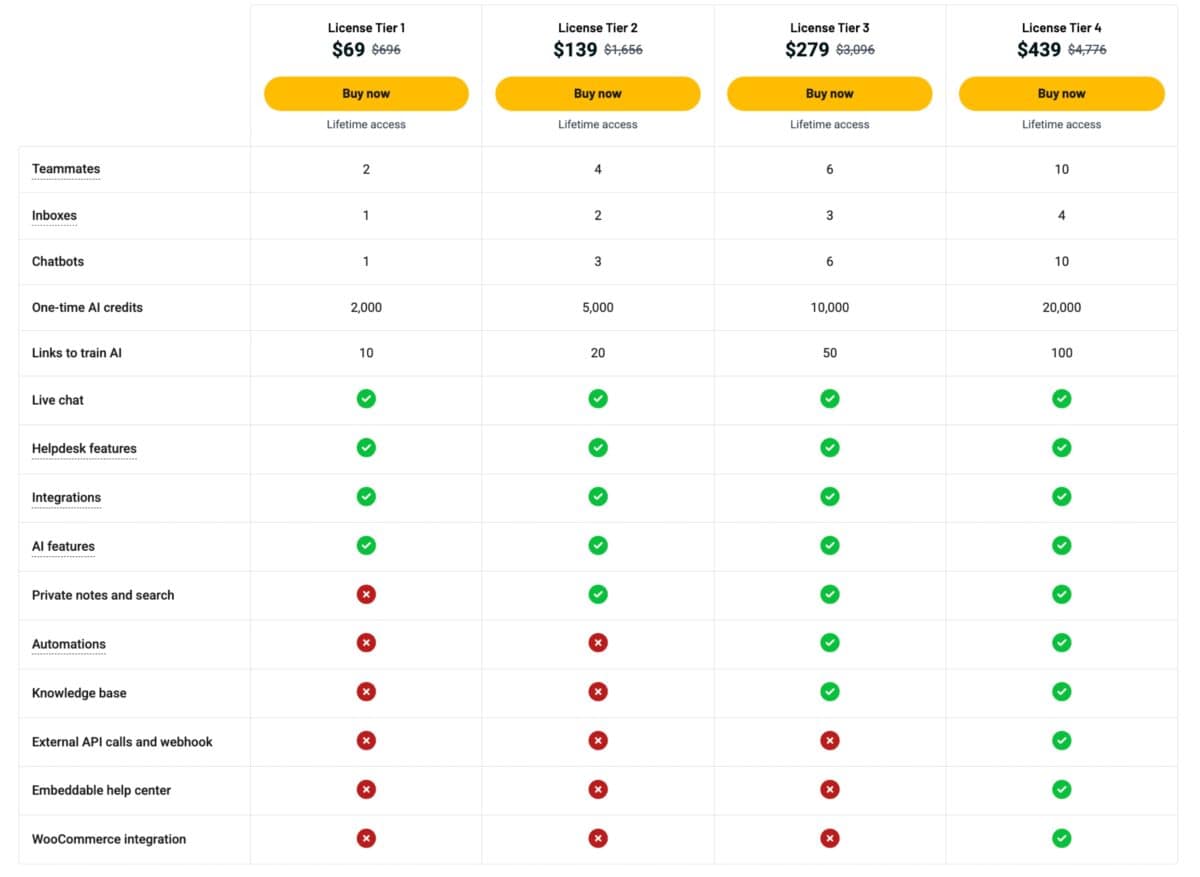Click the $69 price for Tier 1

click(x=348, y=50)
